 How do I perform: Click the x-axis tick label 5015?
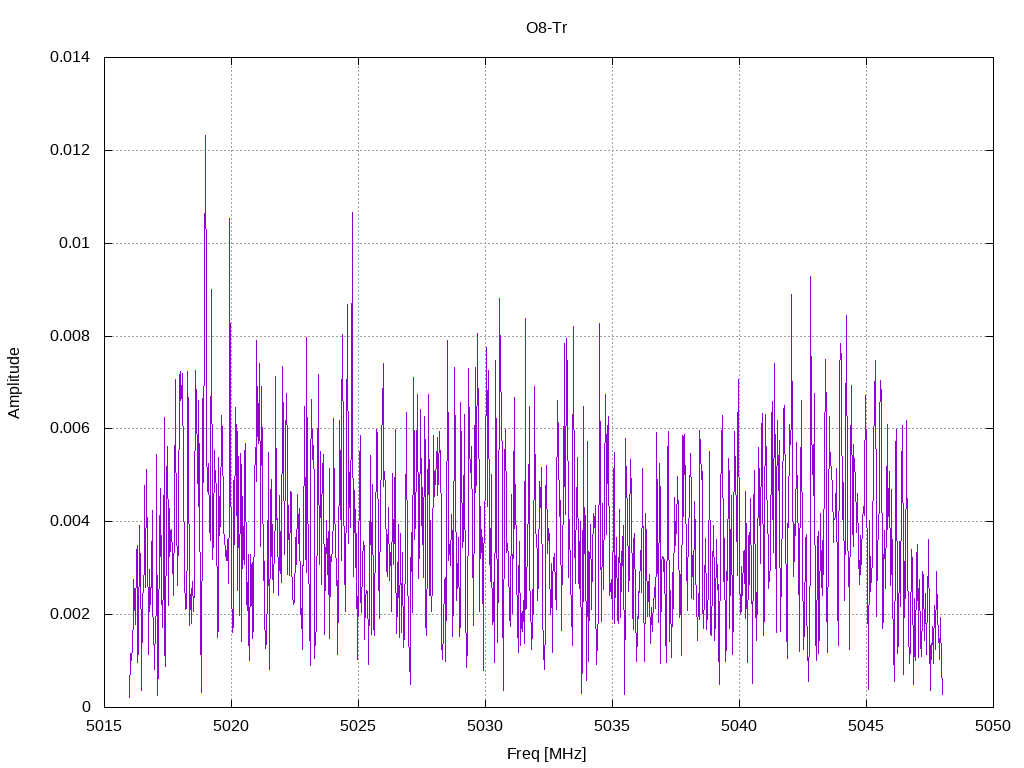tap(104, 726)
